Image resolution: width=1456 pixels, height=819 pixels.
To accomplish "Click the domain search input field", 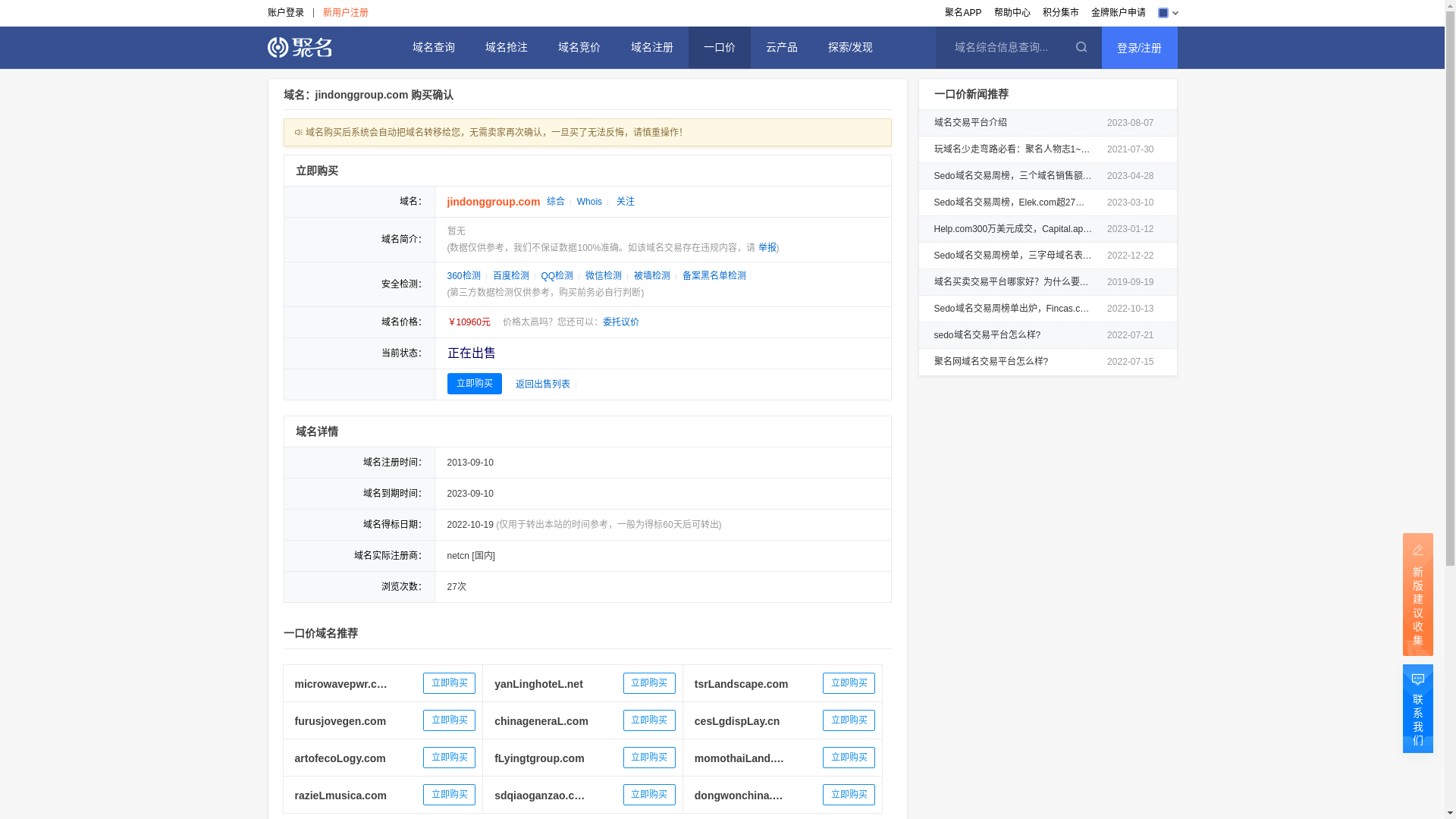I will [1001, 47].
